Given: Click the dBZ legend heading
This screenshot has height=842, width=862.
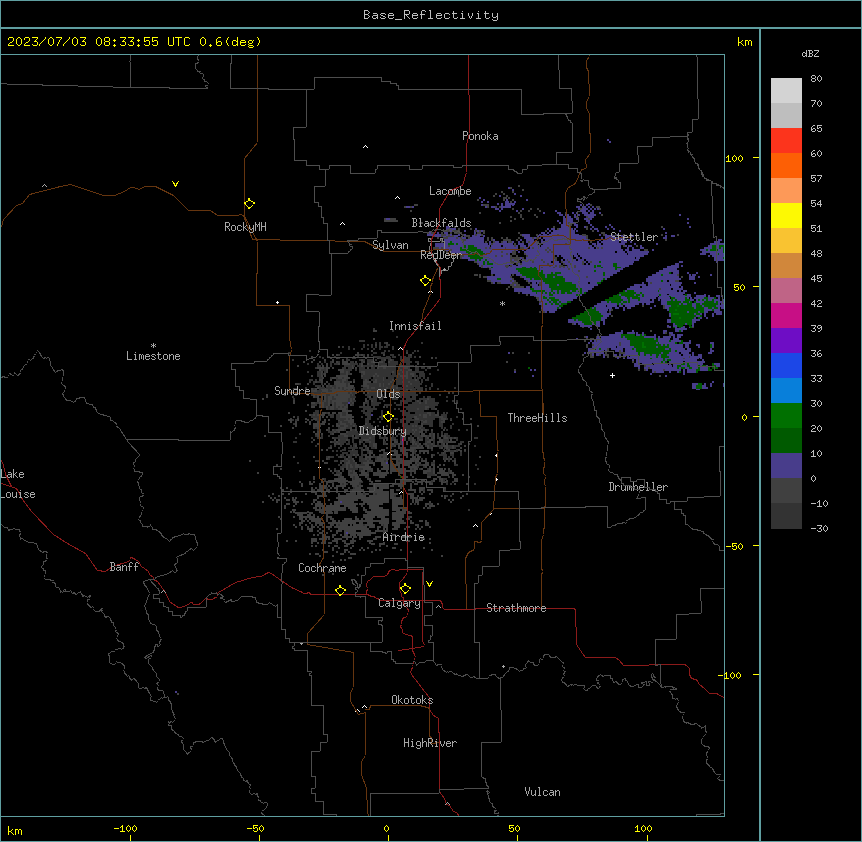Looking at the screenshot, I should tap(810, 54).
